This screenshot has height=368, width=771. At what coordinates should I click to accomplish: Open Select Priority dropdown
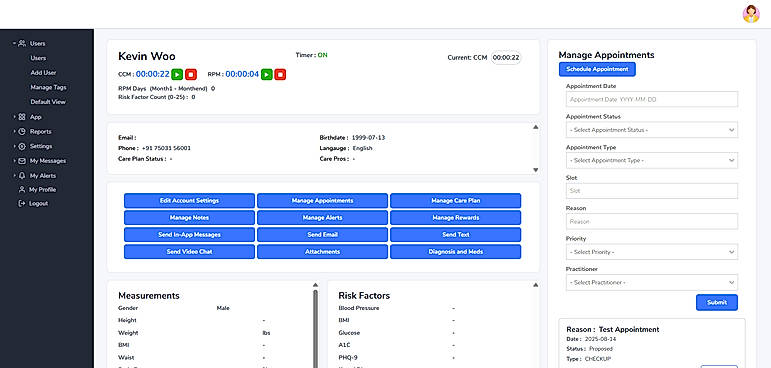point(652,252)
